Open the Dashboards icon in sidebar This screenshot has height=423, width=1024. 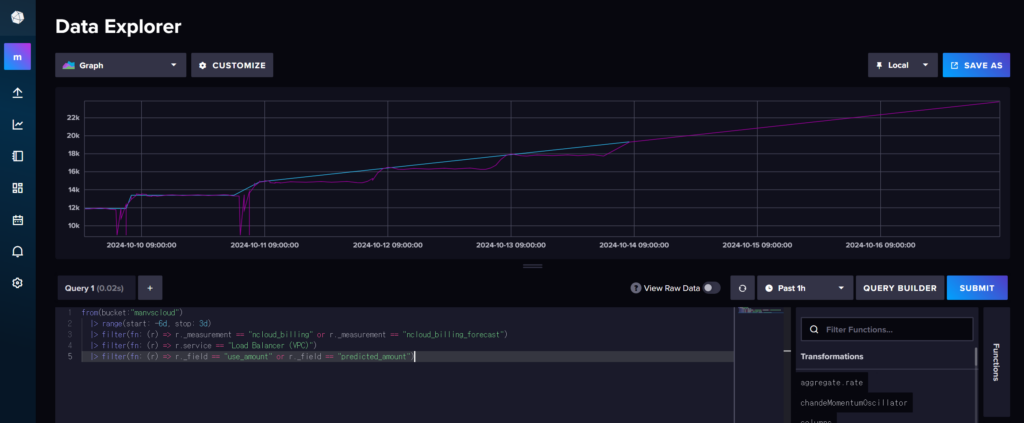click(17, 188)
